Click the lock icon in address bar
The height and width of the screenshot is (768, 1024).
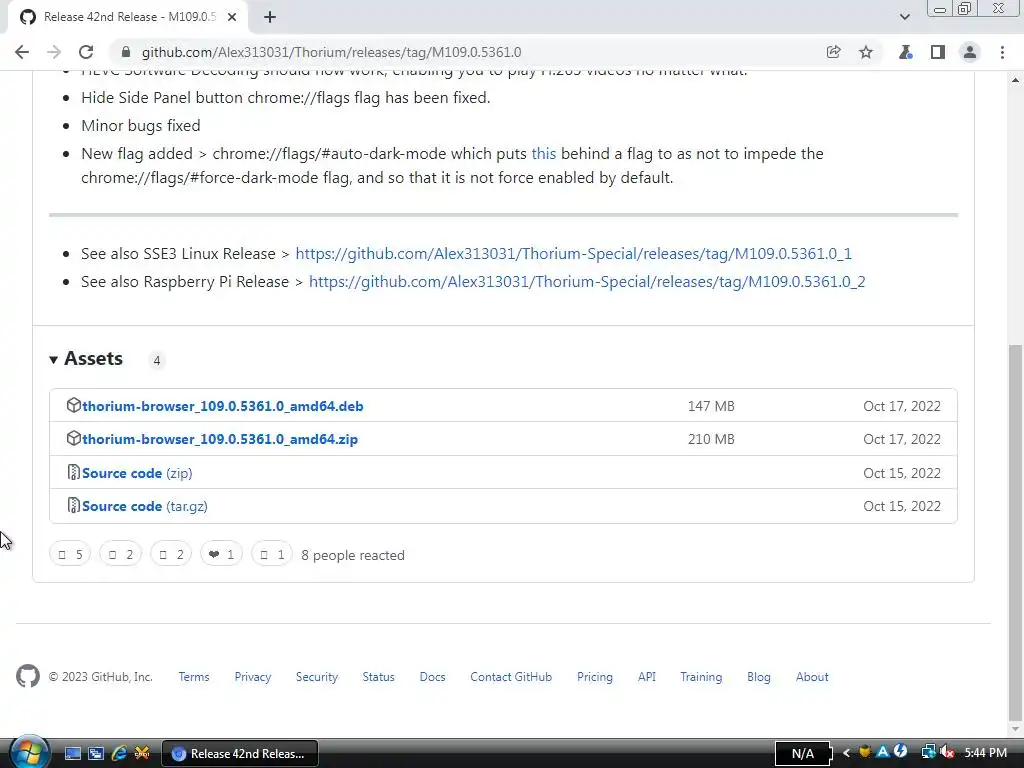point(126,52)
